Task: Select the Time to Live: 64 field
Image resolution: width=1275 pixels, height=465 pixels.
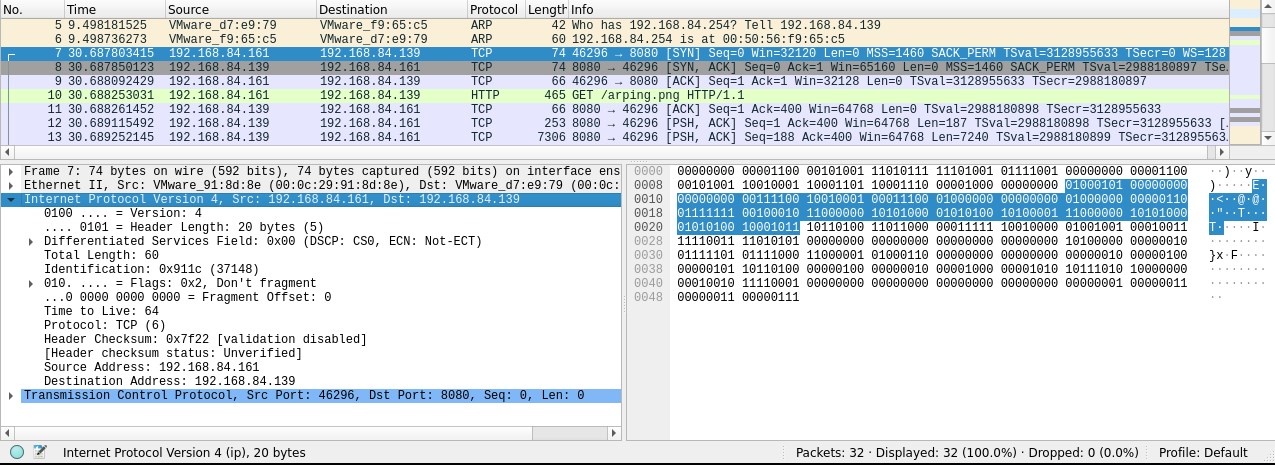Action: (x=102, y=312)
